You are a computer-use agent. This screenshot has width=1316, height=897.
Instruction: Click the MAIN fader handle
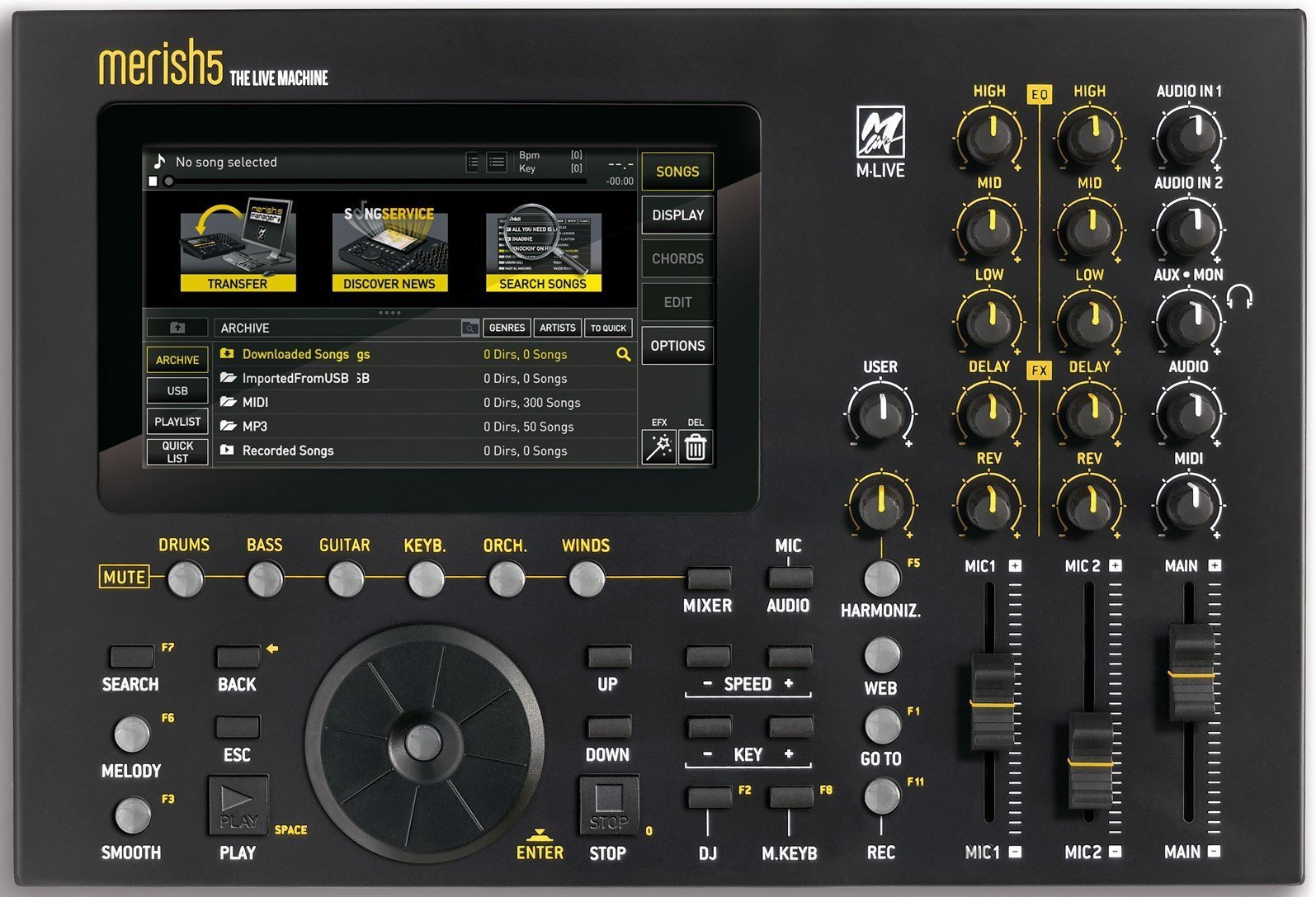1191,673
